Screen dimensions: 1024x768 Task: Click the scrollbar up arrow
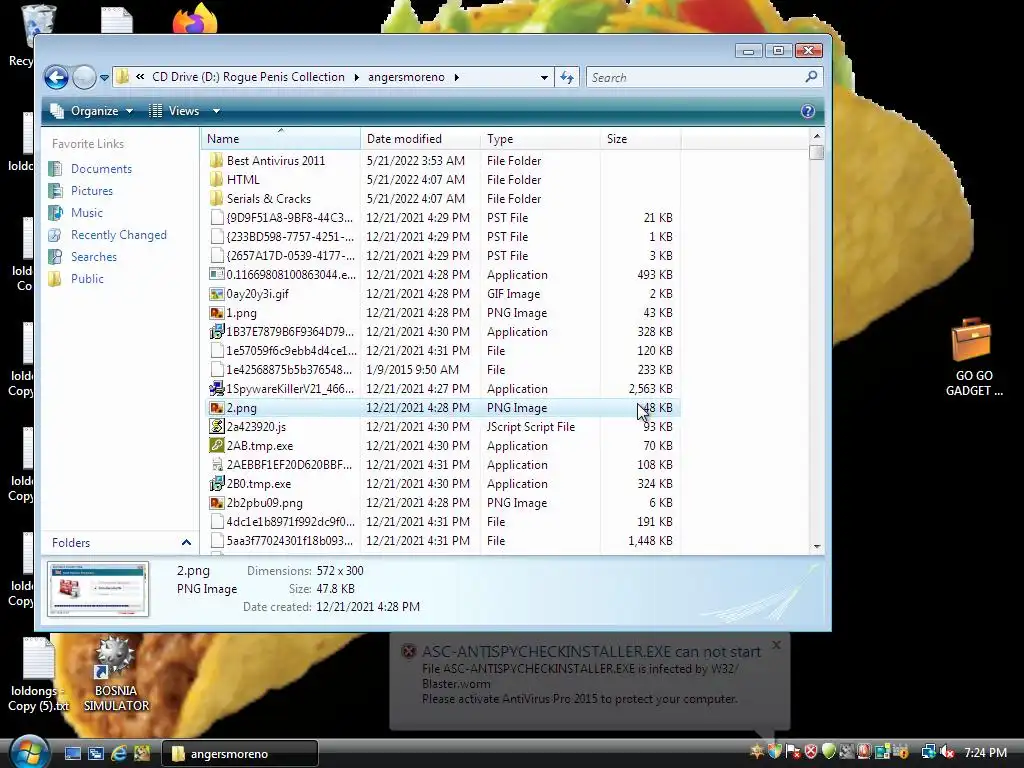(x=816, y=136)
